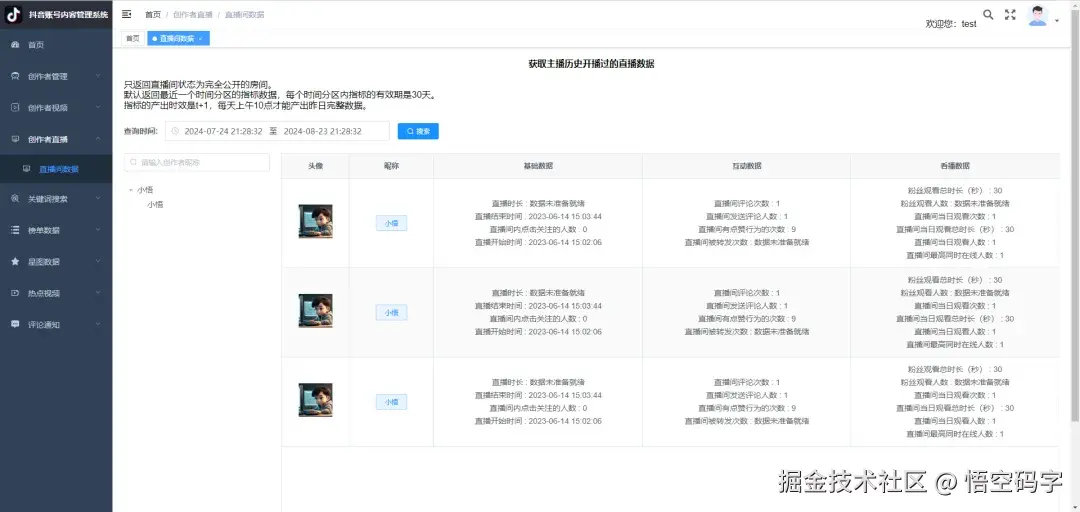
Task: Click the start date 2024-07-24 21:28:32
Action: pyautogui.click(x=223, y=131)
